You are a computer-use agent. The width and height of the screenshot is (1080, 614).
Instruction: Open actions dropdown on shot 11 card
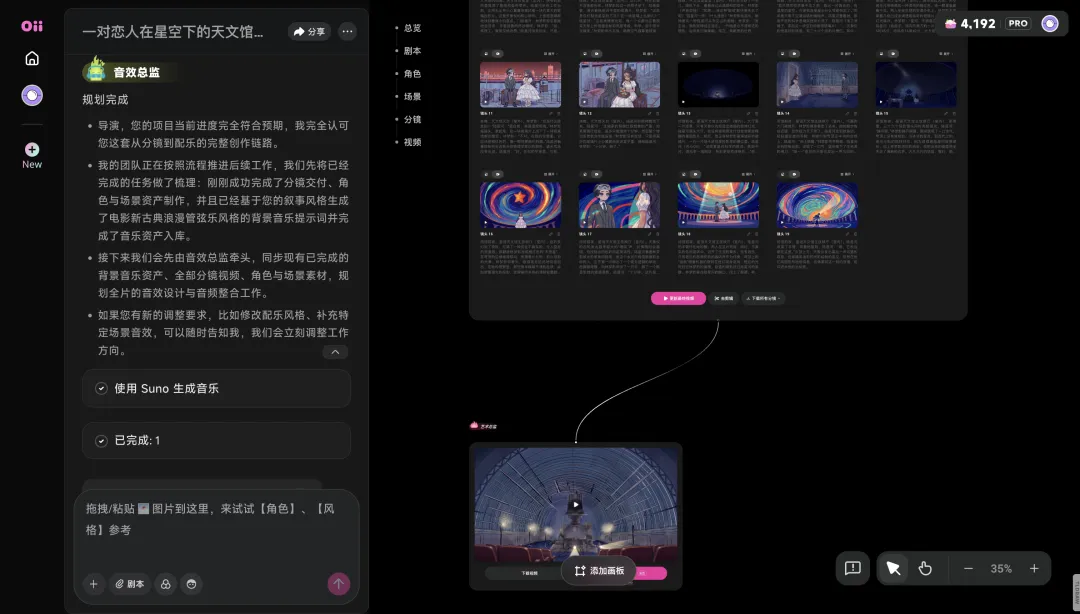pyautogui.click(x=550, y=54)
